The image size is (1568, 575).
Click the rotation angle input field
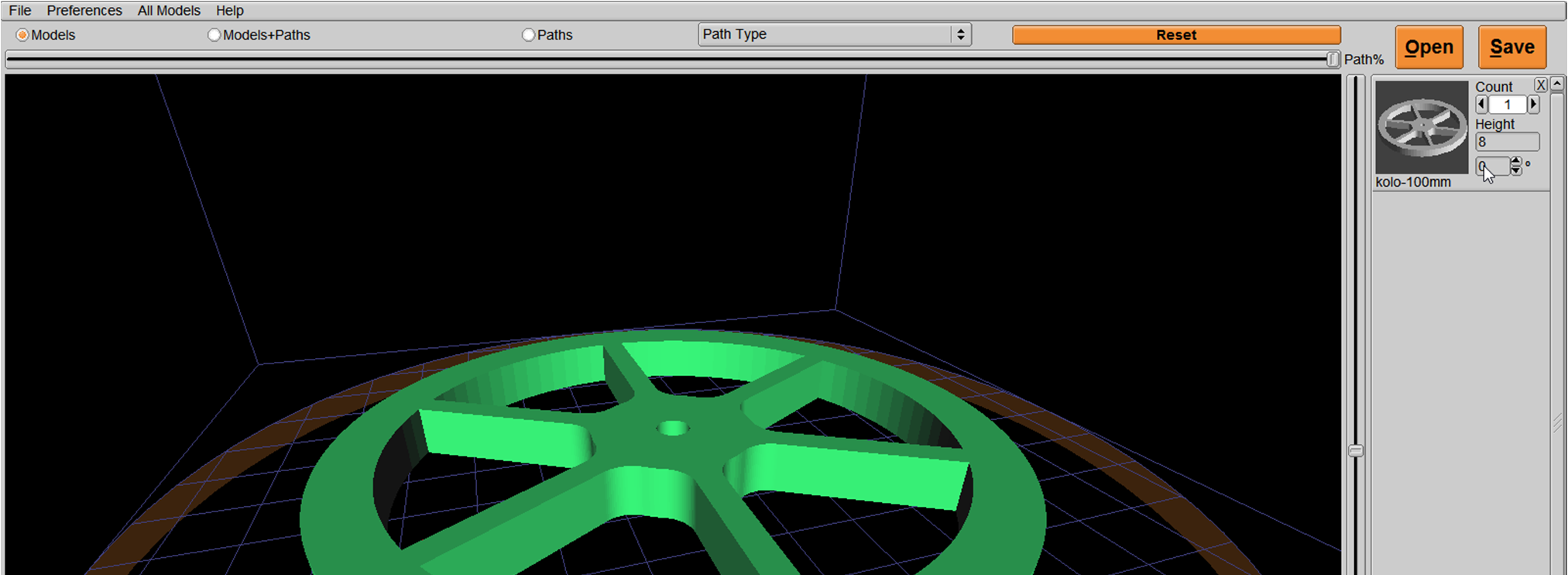click(1492, 166)
